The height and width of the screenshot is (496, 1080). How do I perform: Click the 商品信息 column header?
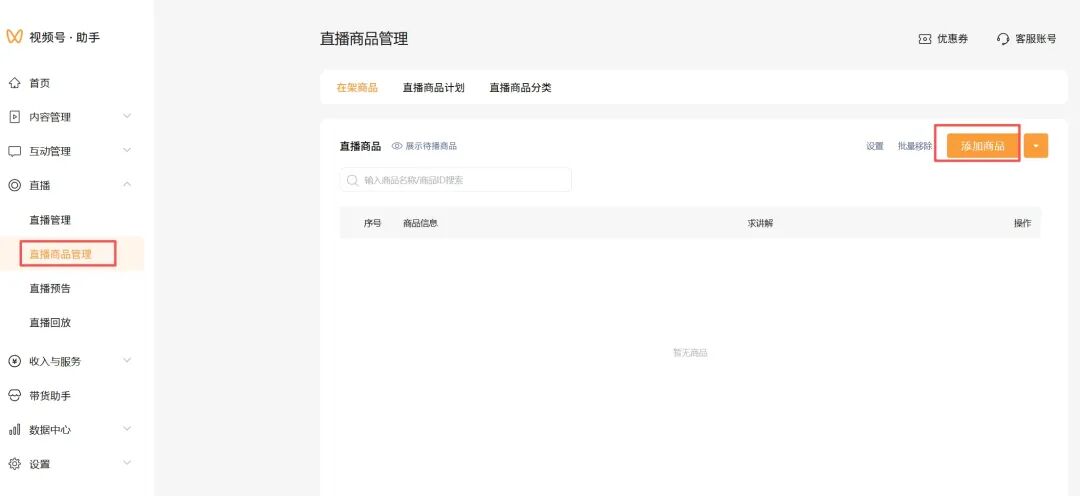[421, 223]
